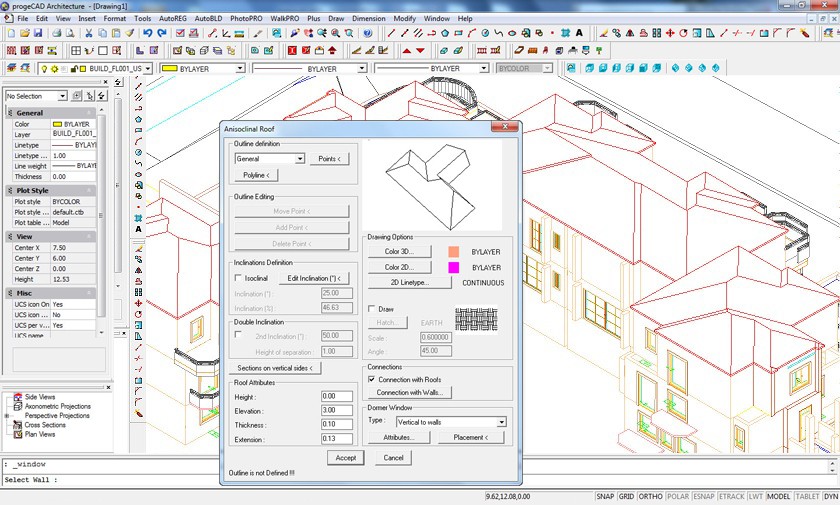Enable the Isoclinal checkbox
Viewport: 840px width, 505px height.
pos(238,277)
